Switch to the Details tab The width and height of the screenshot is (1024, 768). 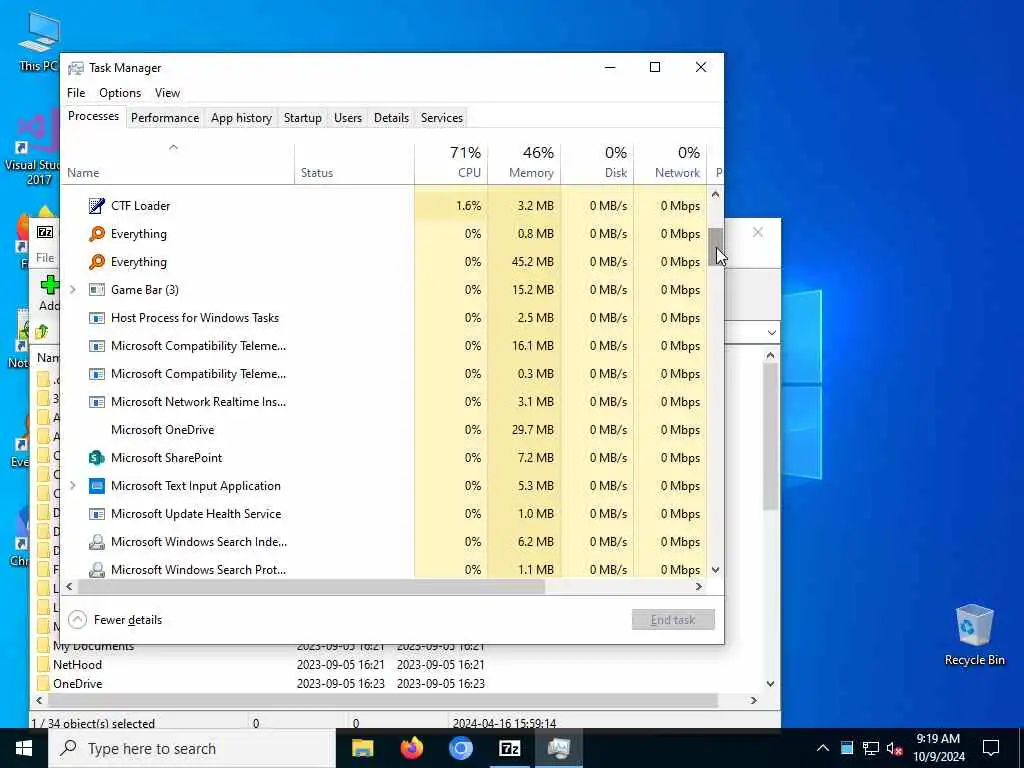point(391,118)
